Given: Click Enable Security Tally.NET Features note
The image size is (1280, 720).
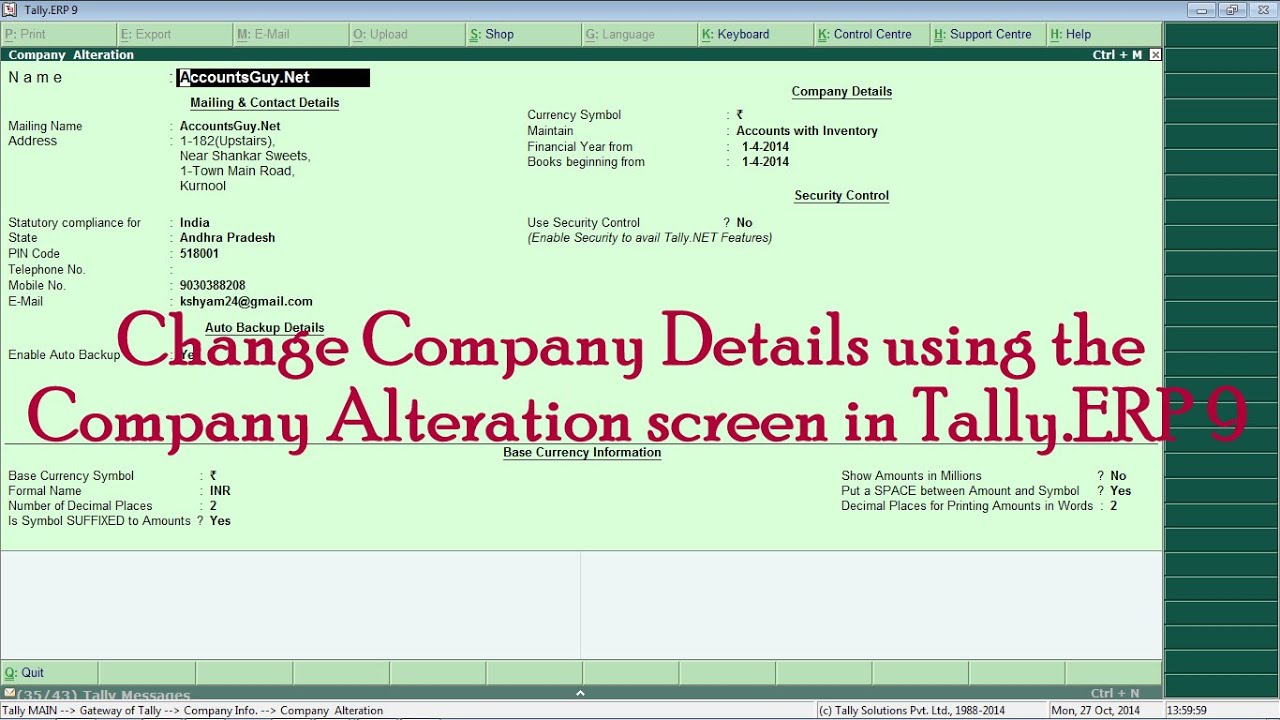Looking at the screenshot, I should pyautogui.click(x=650, y=238).
